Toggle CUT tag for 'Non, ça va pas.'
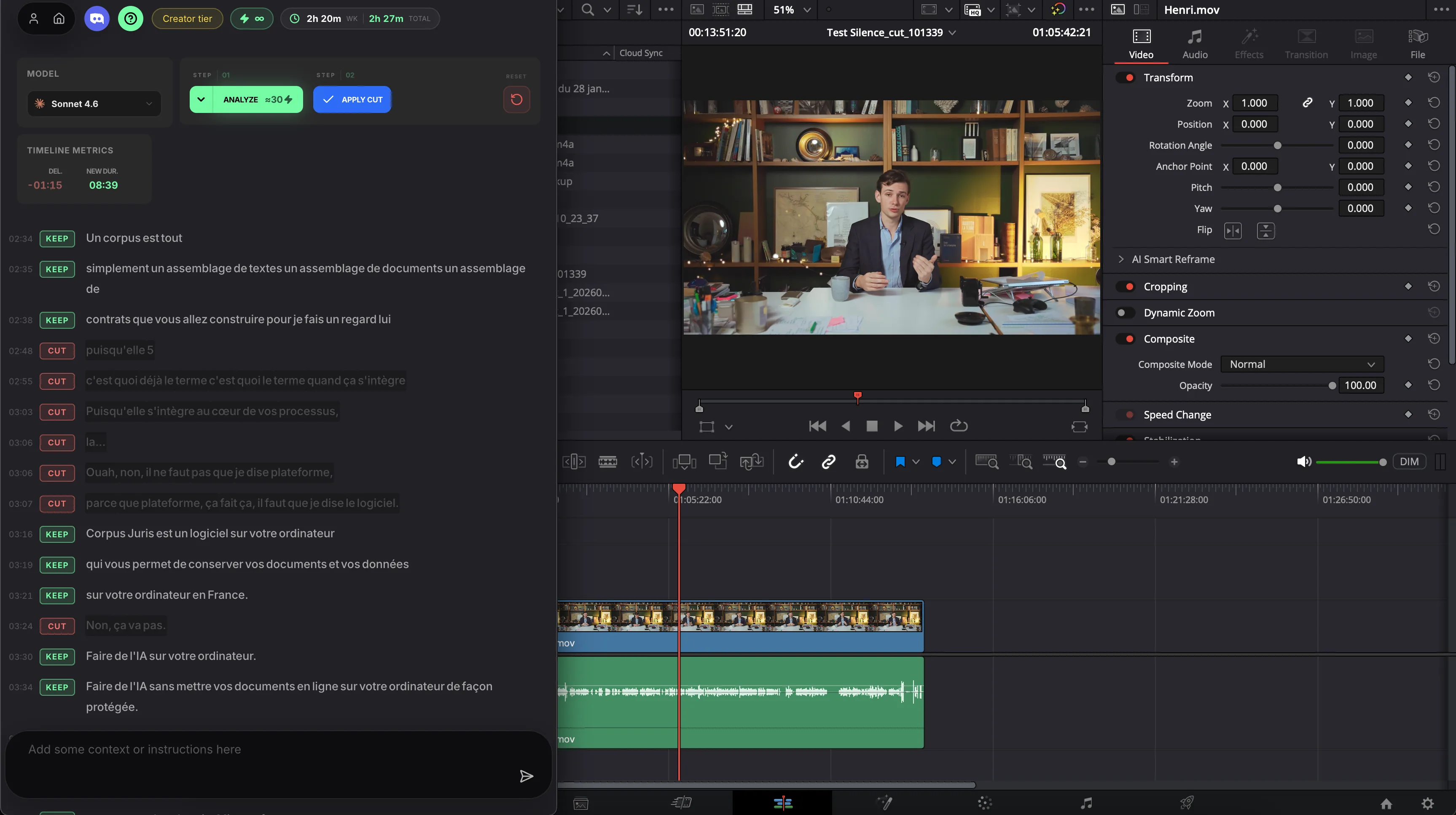The image size is (1456, 815). pyautogui.click(x=57, y=626)
